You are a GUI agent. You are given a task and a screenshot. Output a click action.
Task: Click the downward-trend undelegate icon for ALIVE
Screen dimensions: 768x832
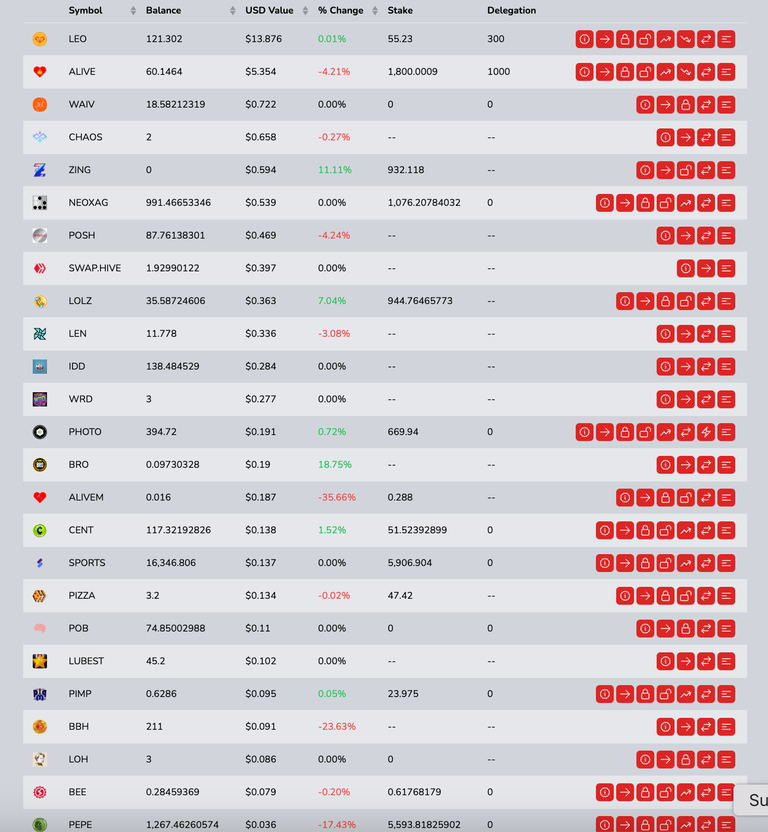click(x=686, y=72)
